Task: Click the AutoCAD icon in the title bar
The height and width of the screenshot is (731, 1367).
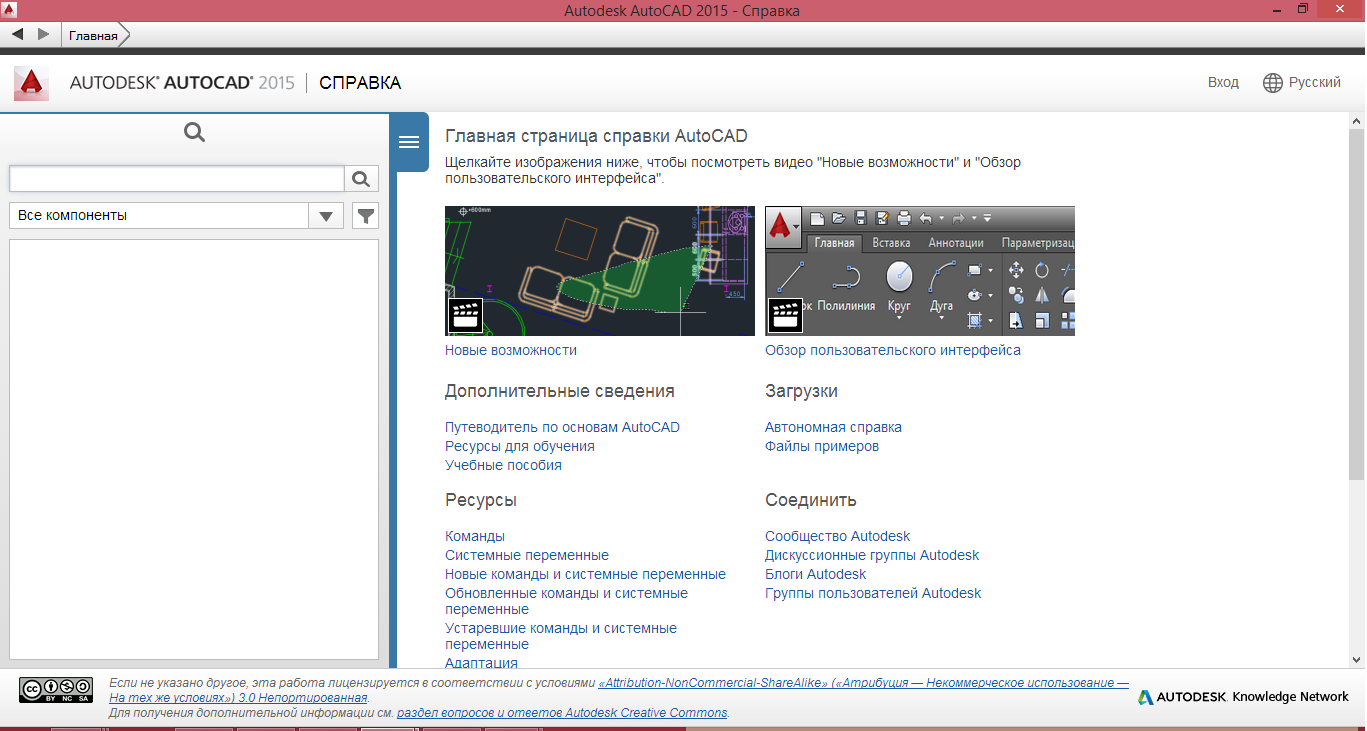Action: tap(10, 10)
